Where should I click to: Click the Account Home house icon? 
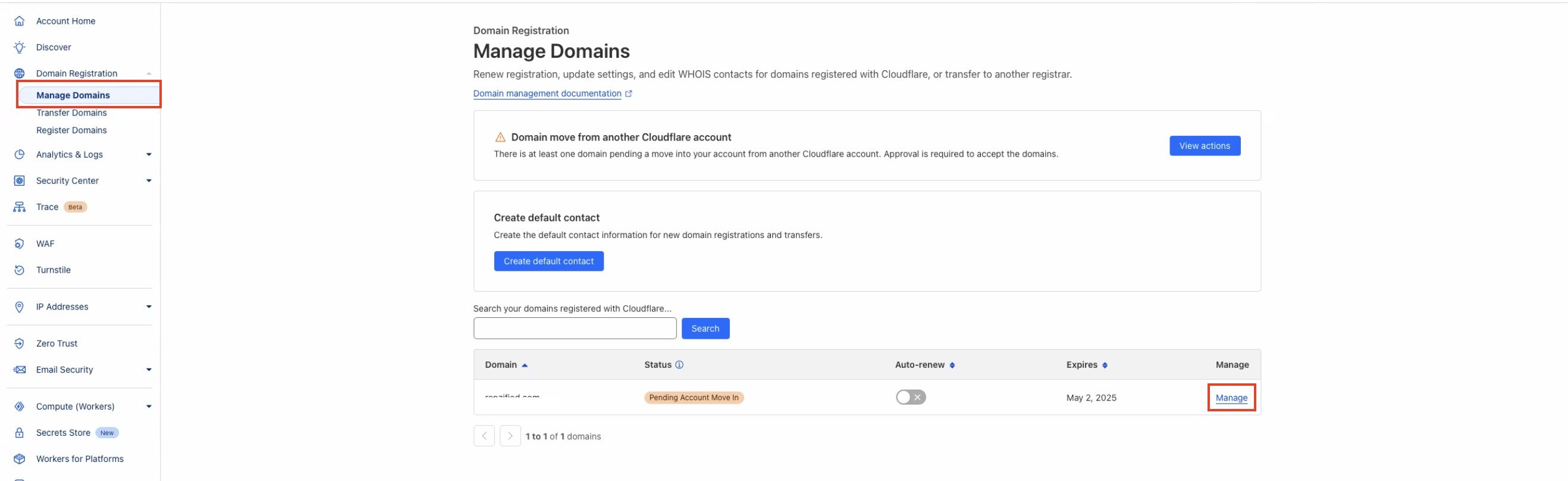point(20,21)
